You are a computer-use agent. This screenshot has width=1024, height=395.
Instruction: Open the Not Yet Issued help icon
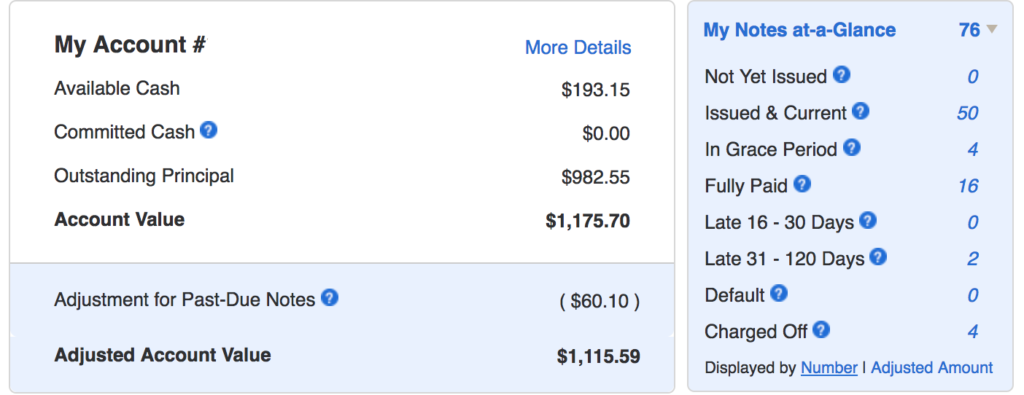click(x=842, y=75)
